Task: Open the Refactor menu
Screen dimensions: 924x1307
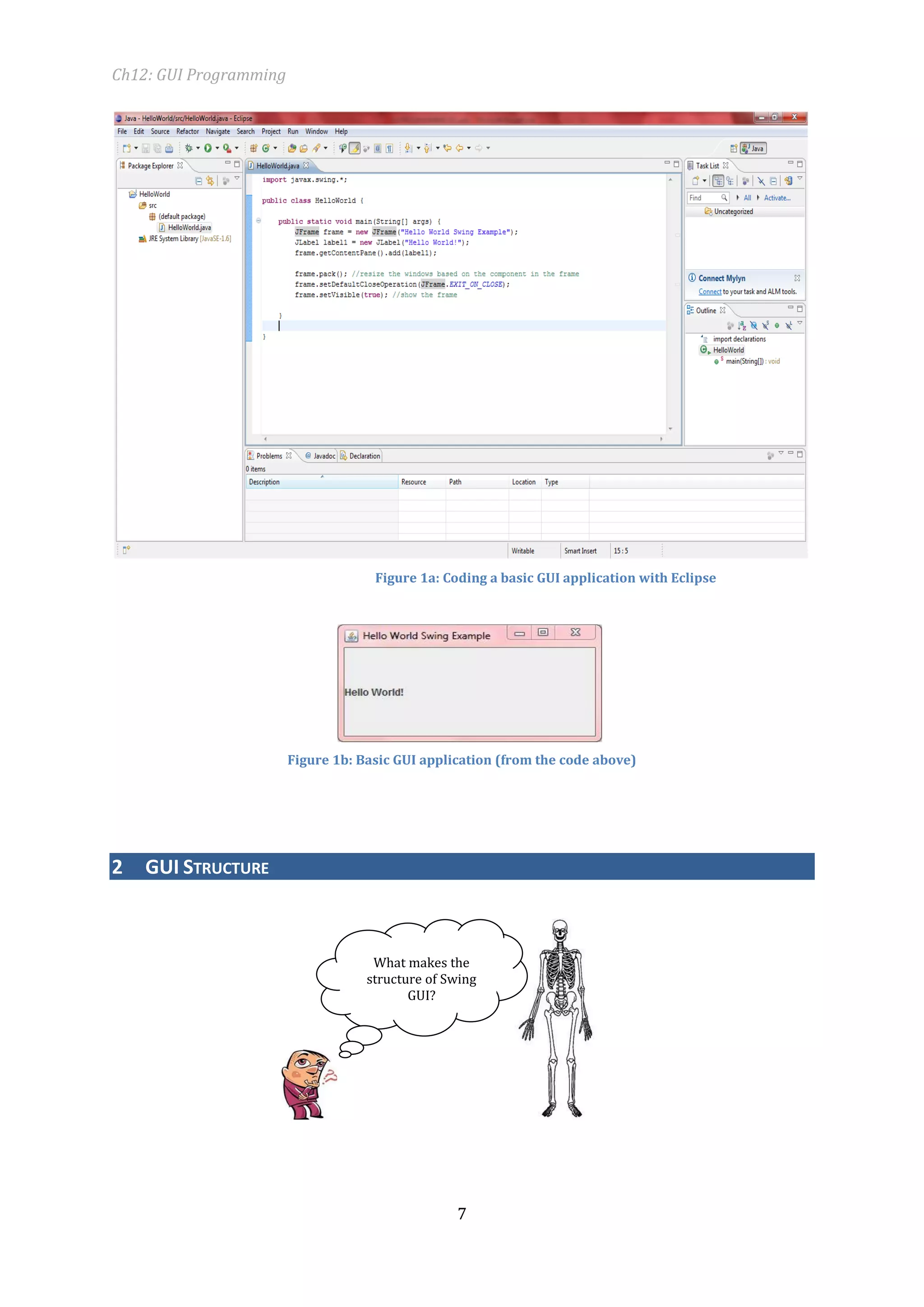Action: 187,131
